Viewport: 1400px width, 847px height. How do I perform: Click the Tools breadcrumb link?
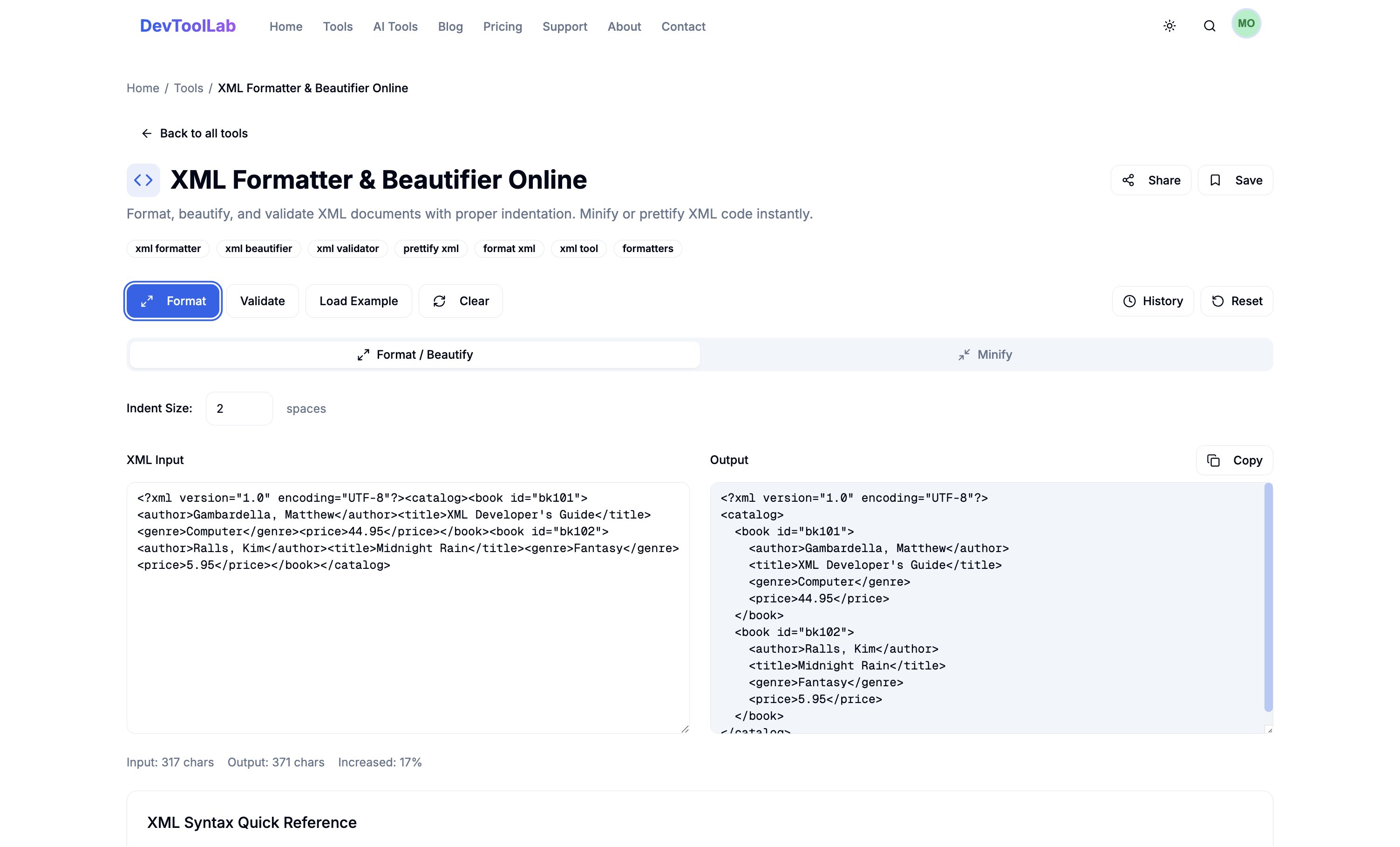click(188, 88)
